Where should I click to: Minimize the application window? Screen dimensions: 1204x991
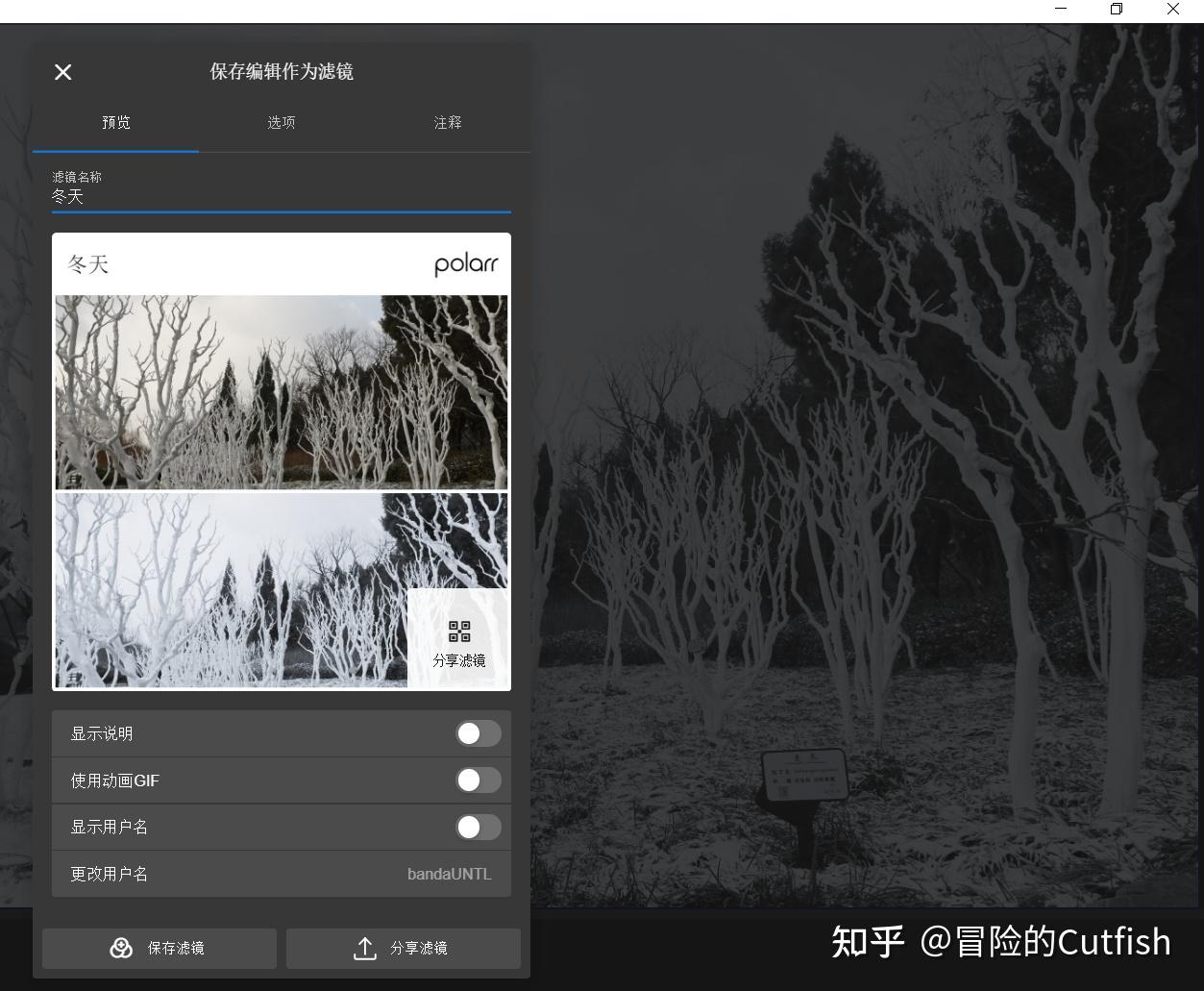[1061, 9]
